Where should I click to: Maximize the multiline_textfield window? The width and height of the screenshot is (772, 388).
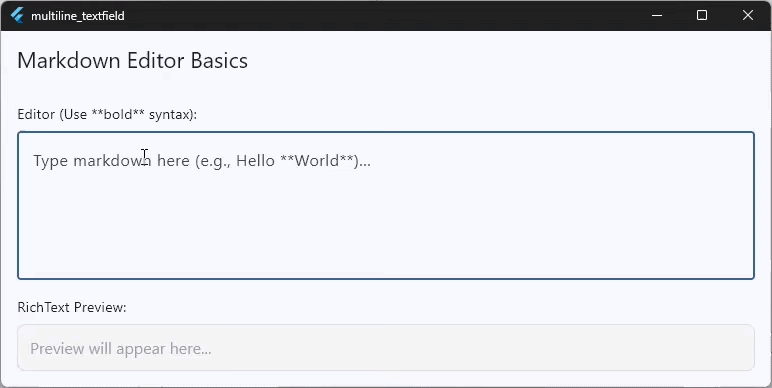702,15
